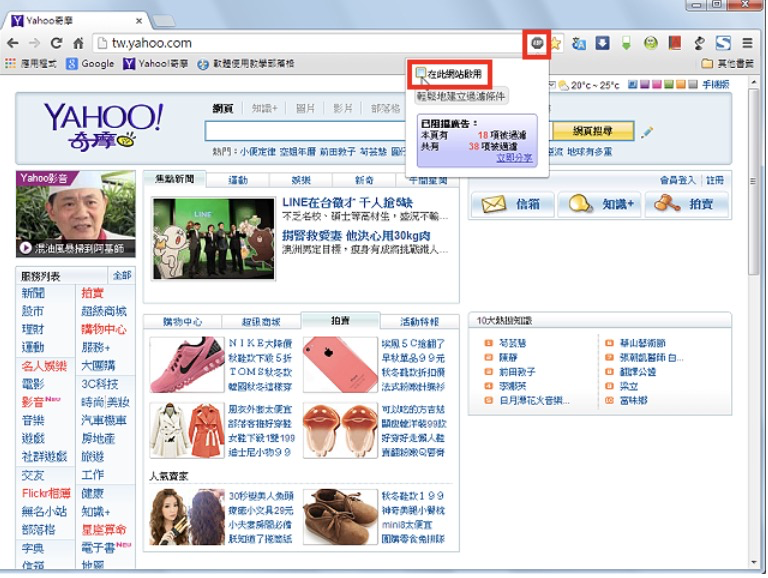Open the pink iPhone 5C thumbnail
Image resolution: width=768 pixels, height=578 pixels.
coord(340,364)
